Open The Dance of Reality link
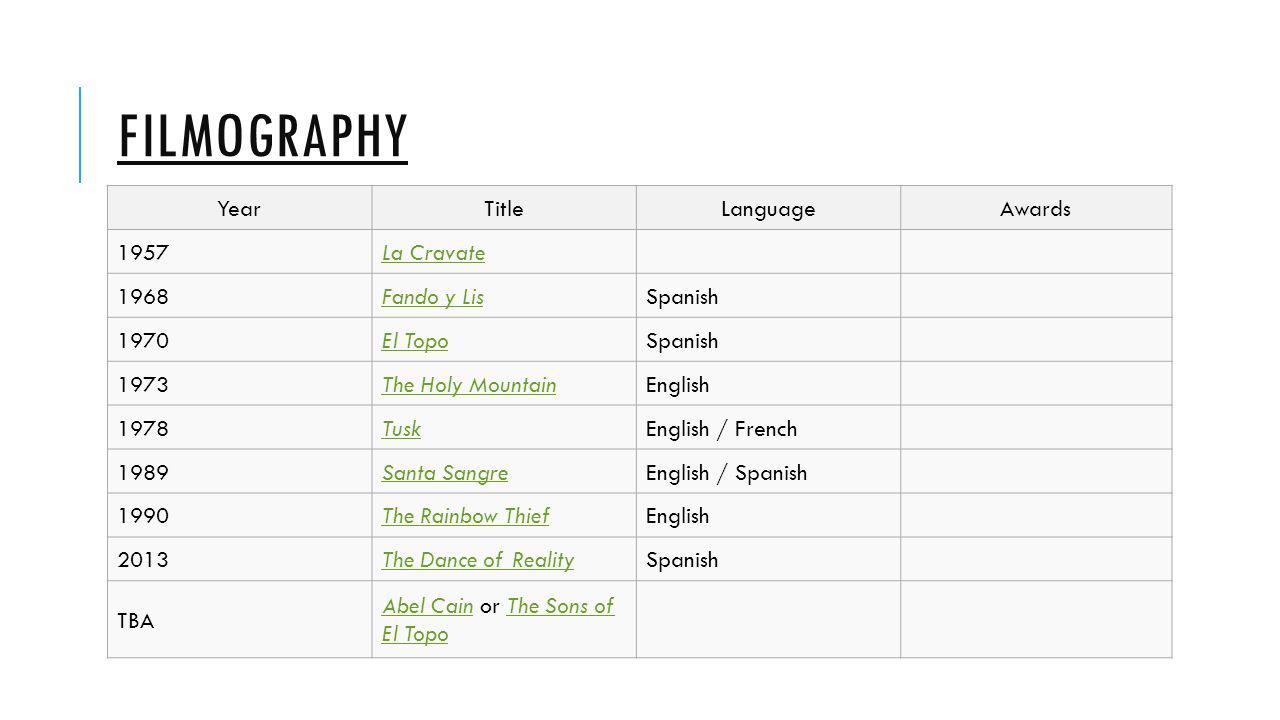 coord(478,561)
